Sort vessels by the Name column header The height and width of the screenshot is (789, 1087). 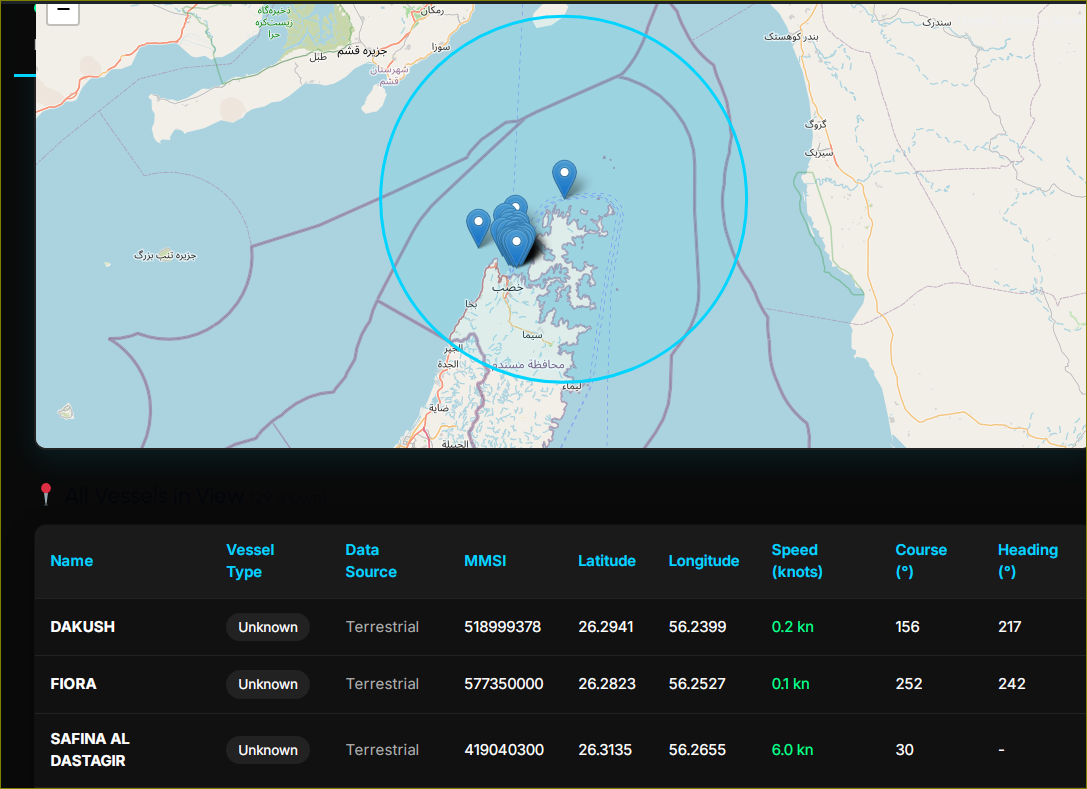point(72,561)
